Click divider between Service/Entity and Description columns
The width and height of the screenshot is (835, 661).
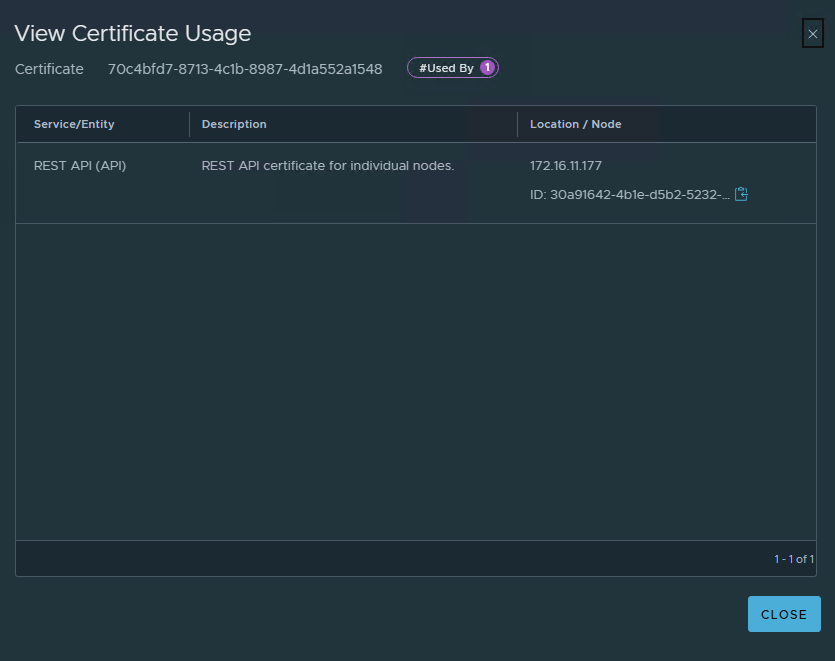(189, 124)
